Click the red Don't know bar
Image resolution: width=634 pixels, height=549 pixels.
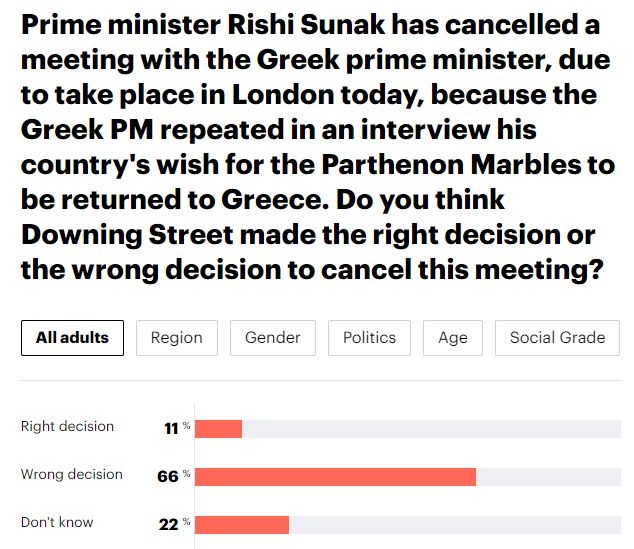click(x=242, y=524)
